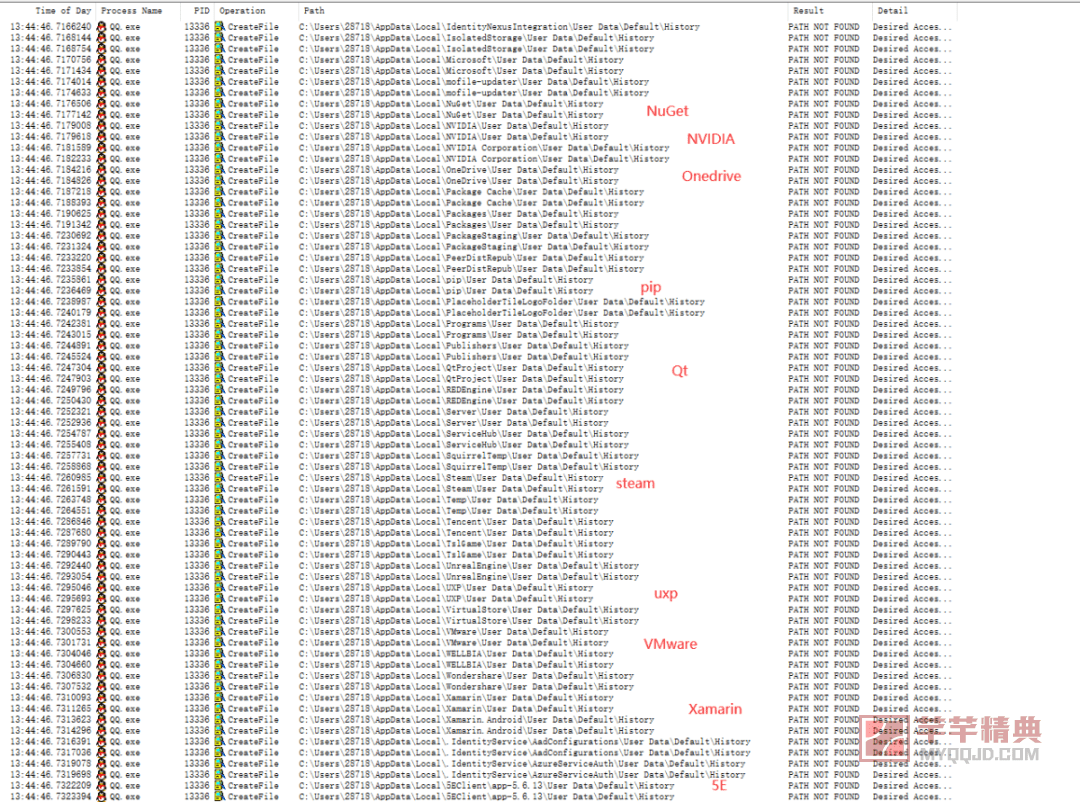This screenshot has width=1080, height=802.
Task: Pick the CreateFile icon at 13:44:46.7235861
Action: tap(220, 280)
